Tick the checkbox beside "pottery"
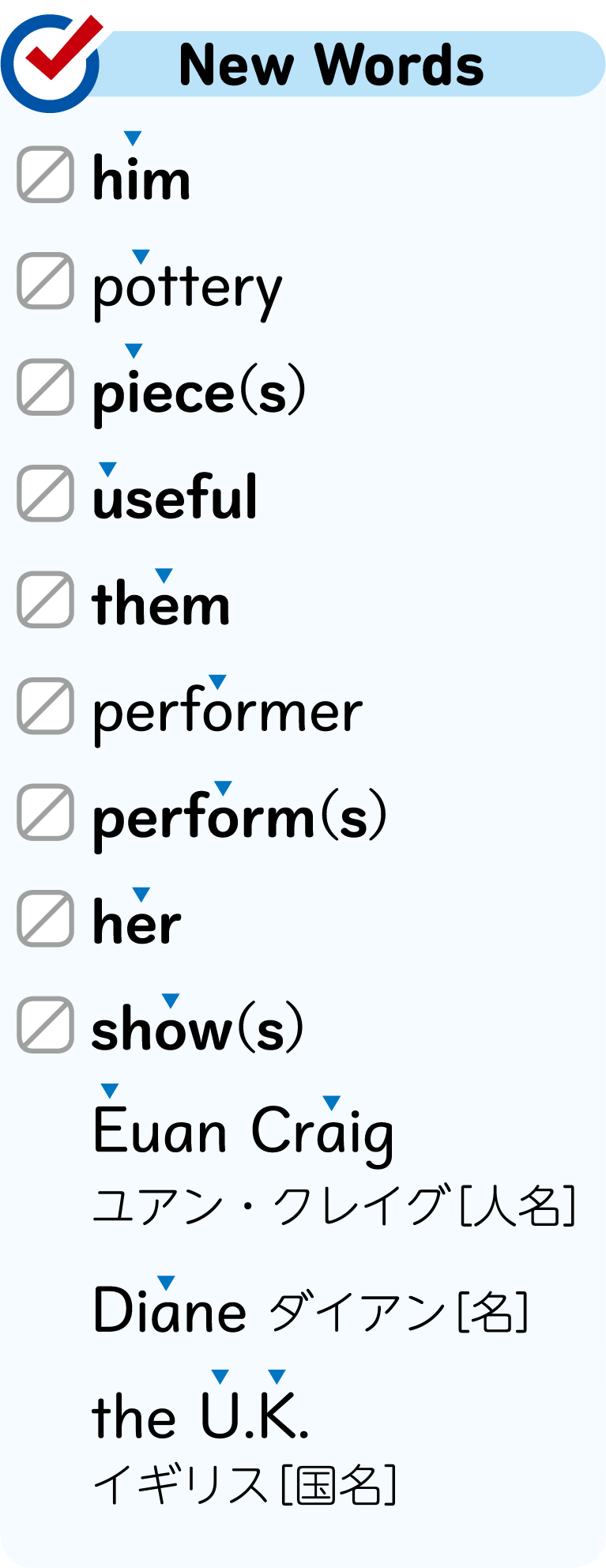Screen dimensions: 606x1568 tap(46, 281)
